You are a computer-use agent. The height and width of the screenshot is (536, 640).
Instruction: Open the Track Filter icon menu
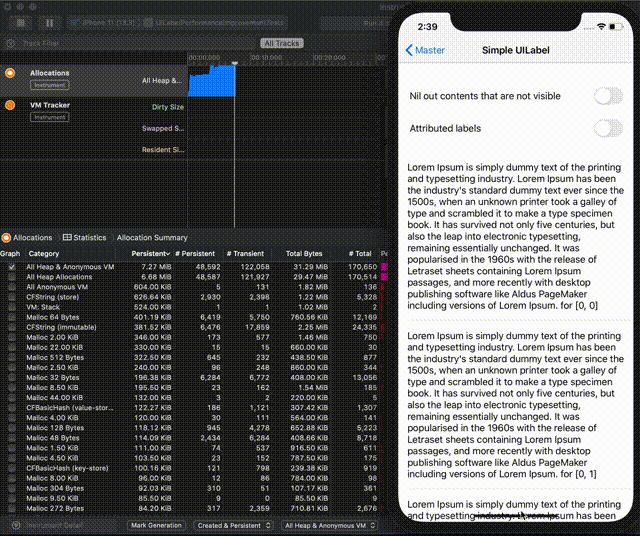tap(11, 43)
